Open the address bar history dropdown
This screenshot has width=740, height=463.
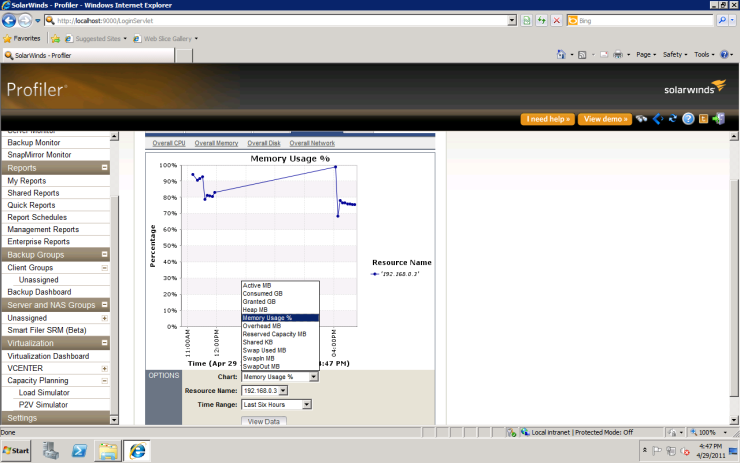click(512, 20)
